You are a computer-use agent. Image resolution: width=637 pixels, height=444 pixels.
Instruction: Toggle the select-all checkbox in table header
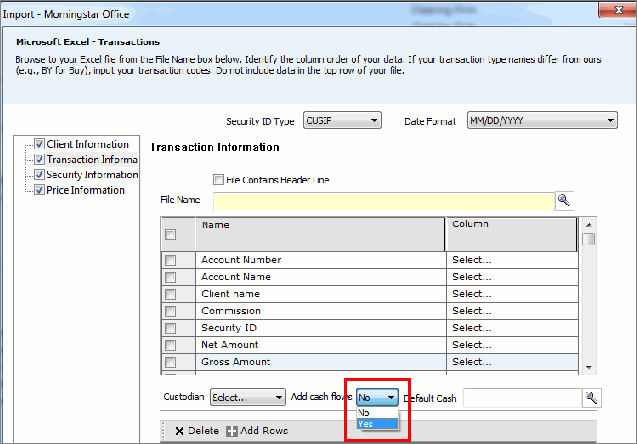(171, 235)
